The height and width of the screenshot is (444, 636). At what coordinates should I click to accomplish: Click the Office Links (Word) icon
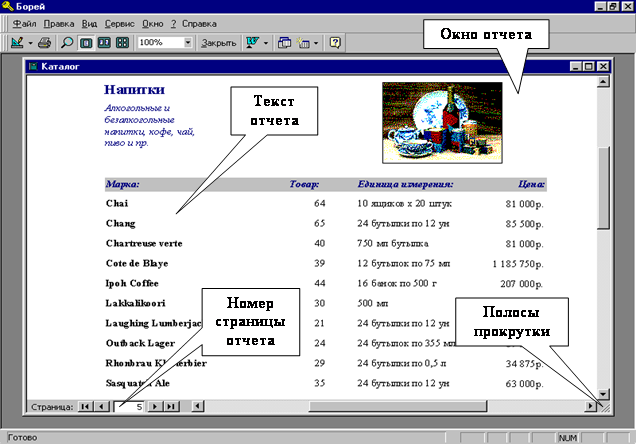[252, 43]
